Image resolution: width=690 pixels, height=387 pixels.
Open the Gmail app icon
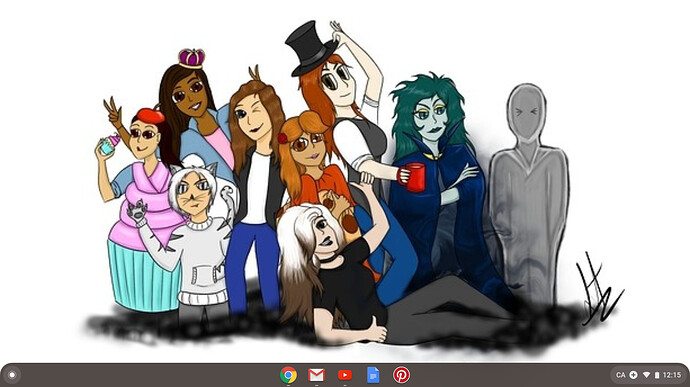[316, 375]
